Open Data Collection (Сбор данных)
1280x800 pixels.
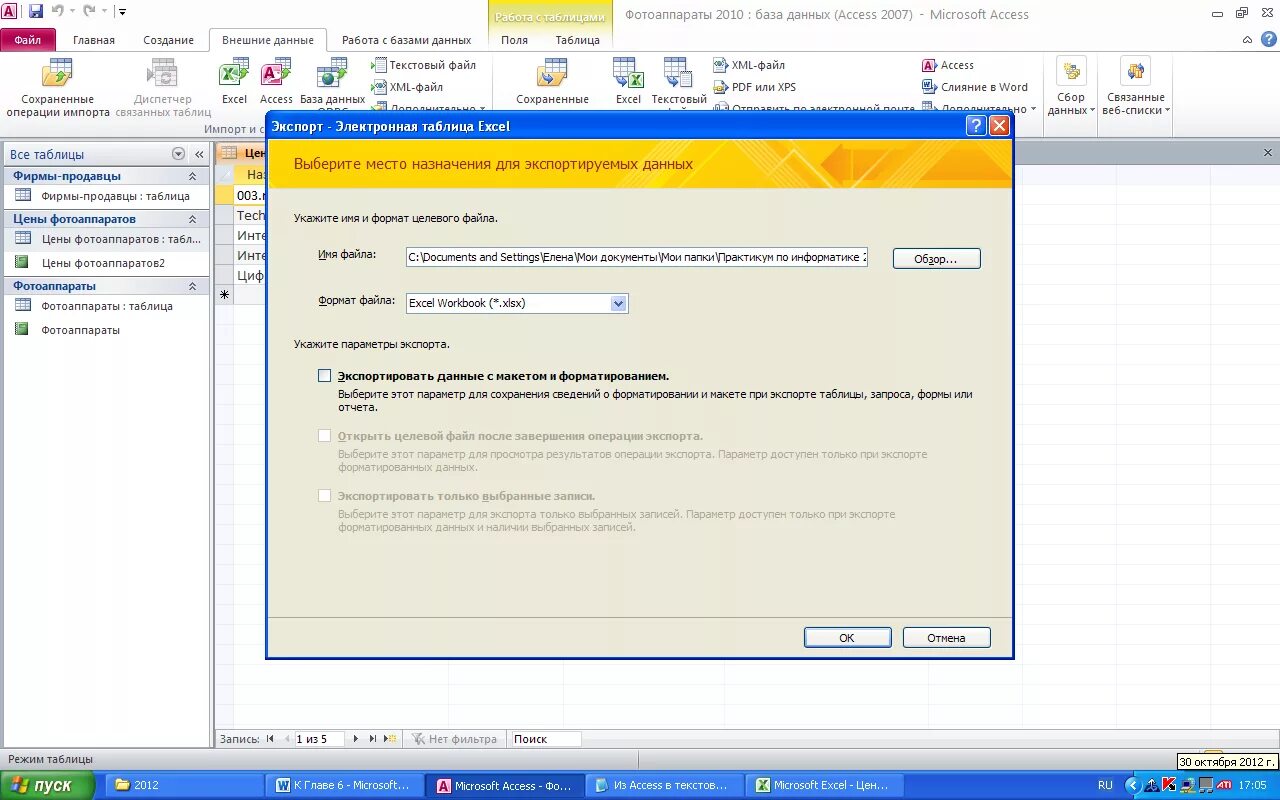1071,88
